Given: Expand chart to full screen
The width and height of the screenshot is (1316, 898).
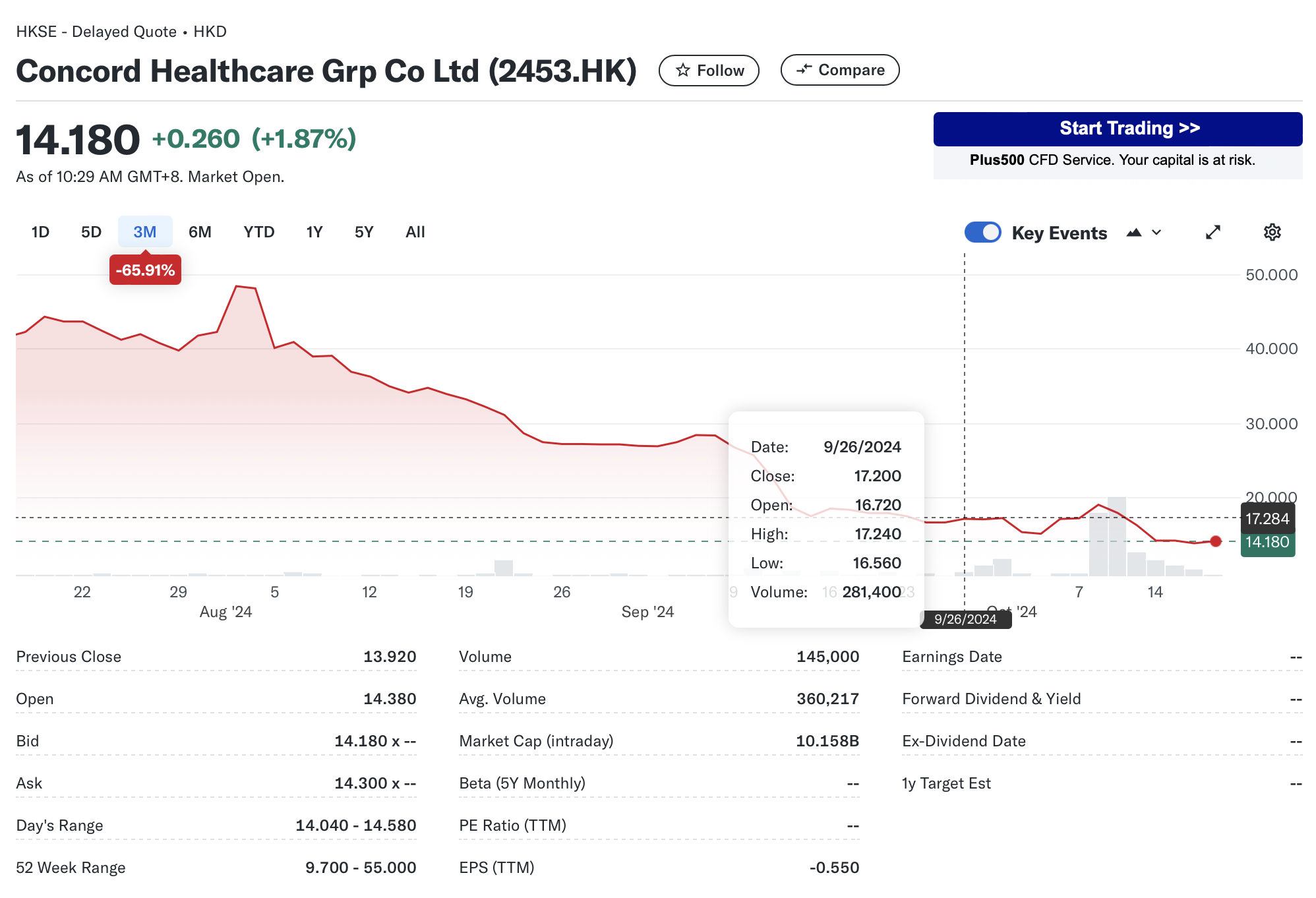Looking at the screenshot, I should click(1212, 232).
